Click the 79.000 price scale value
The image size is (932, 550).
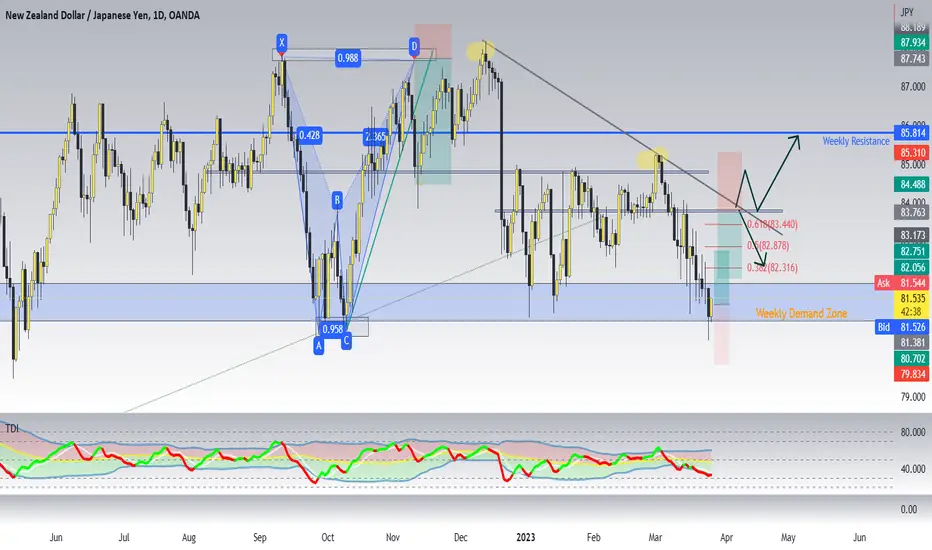tap(912, 397)
